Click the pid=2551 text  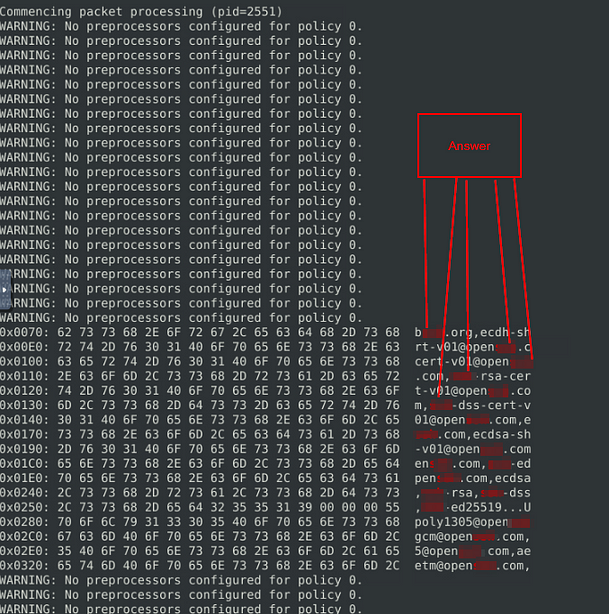click(247, 12)
